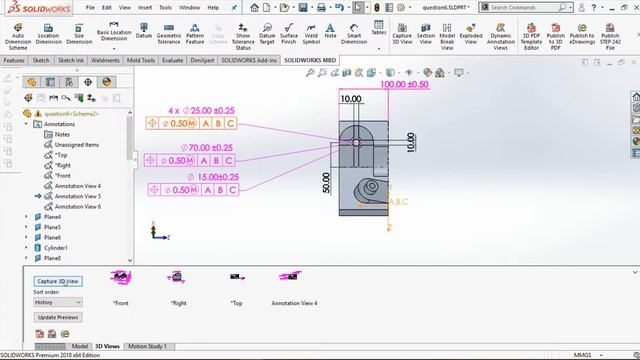This screenshot has height=360, width=640.
Task: Toggle Exploded View
Action: [471, 33]
